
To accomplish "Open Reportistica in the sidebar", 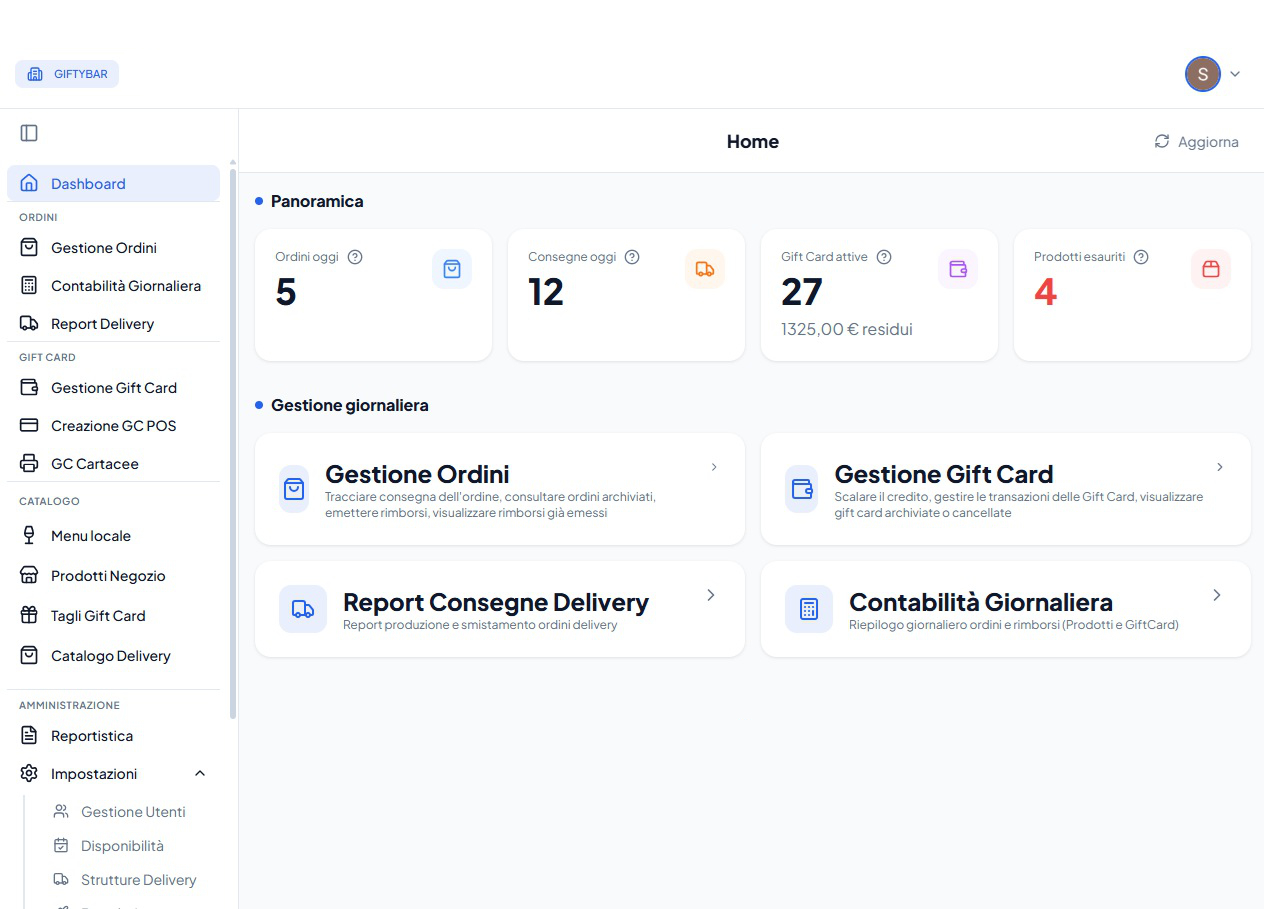I will click(x=113, y=735).
